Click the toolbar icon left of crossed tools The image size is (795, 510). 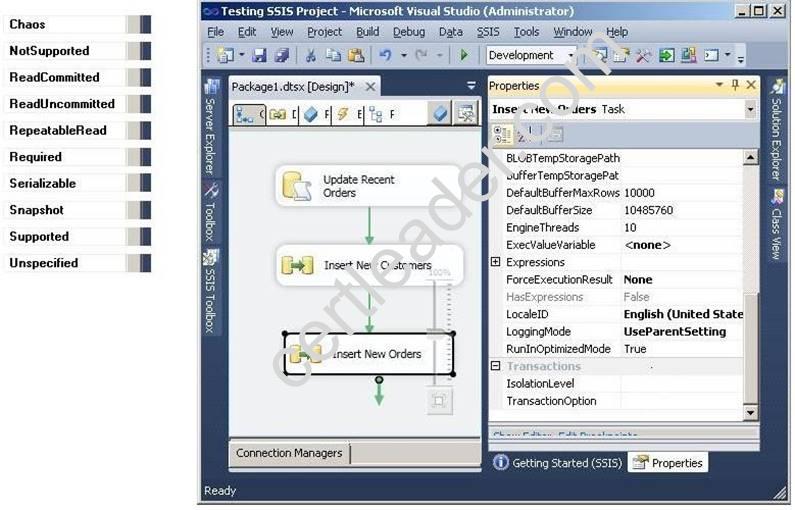[622, 55]
